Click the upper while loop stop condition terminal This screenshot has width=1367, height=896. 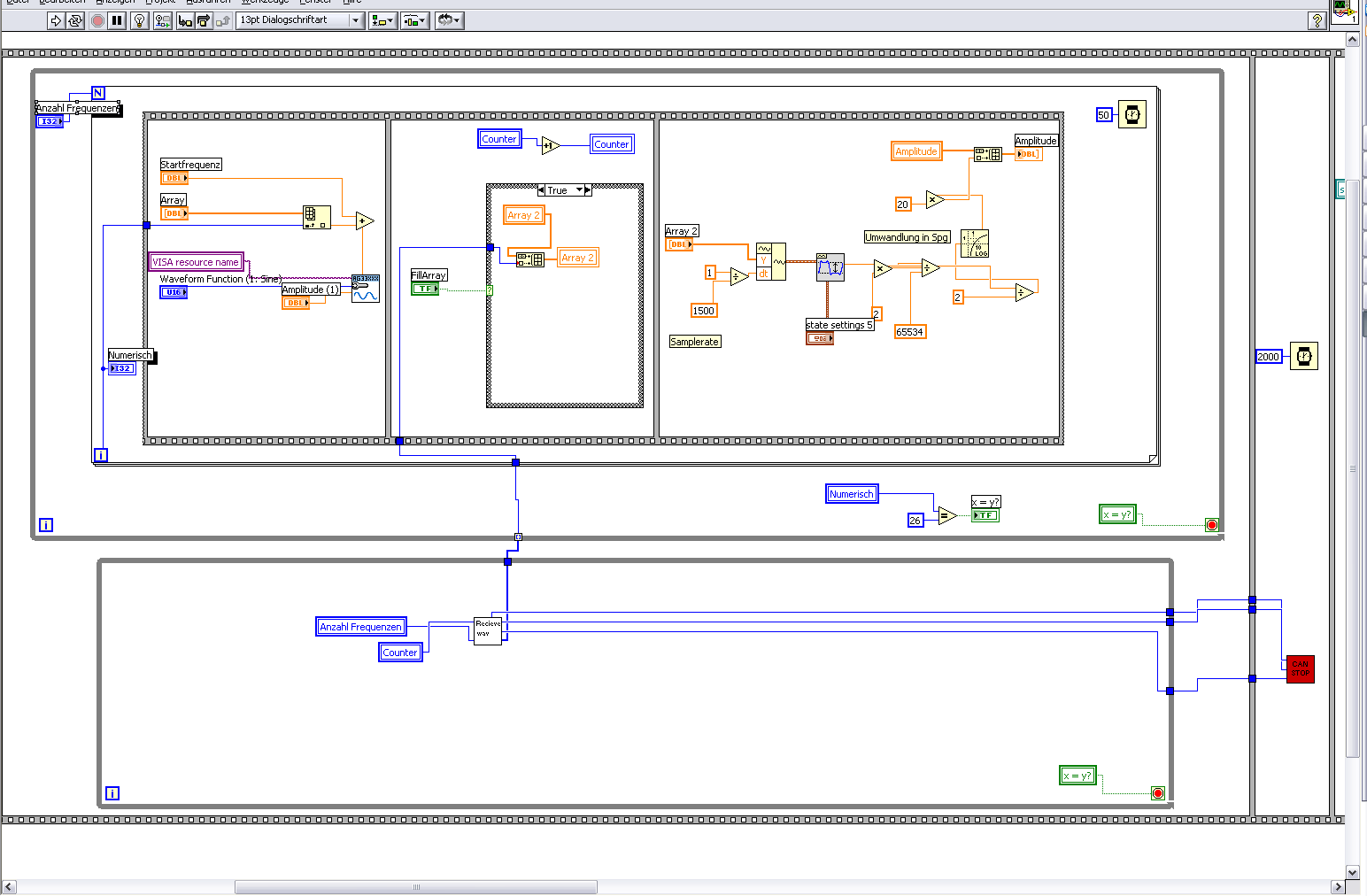1212,525
